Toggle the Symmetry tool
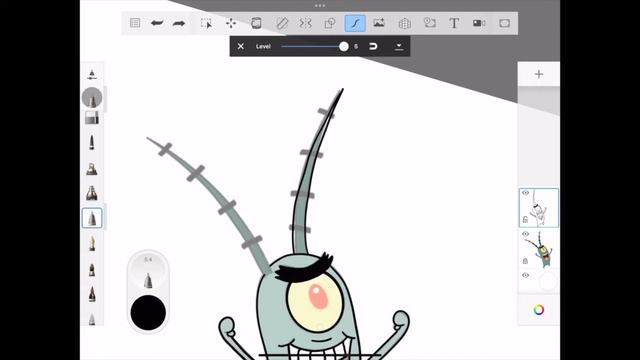Image resolution: width=640 pixels, height=360 pixels. point(305,23)
